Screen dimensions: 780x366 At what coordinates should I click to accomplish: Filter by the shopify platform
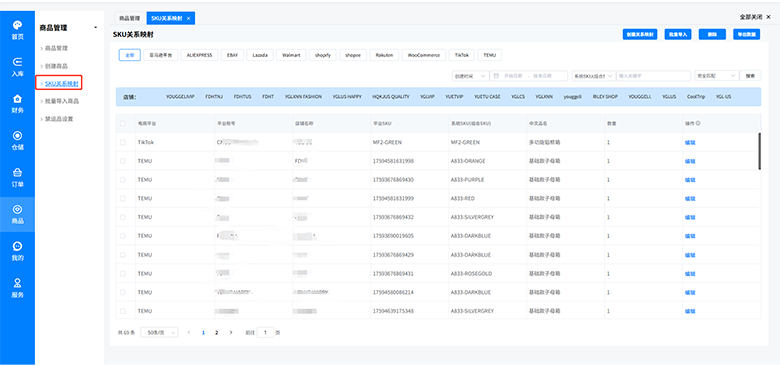(x=323, y=55)
